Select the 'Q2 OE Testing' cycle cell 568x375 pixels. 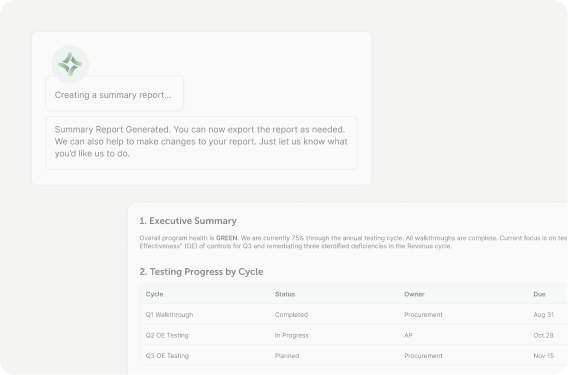[167, 335]
